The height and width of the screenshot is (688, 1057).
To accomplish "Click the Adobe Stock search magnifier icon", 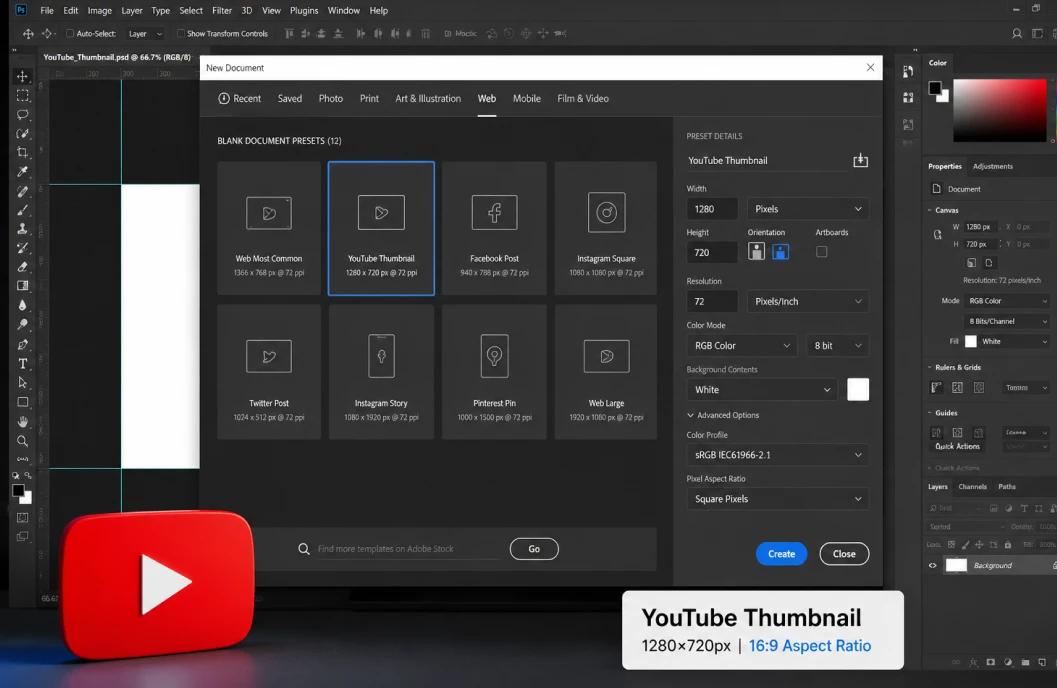I will (x=304, y=549).
